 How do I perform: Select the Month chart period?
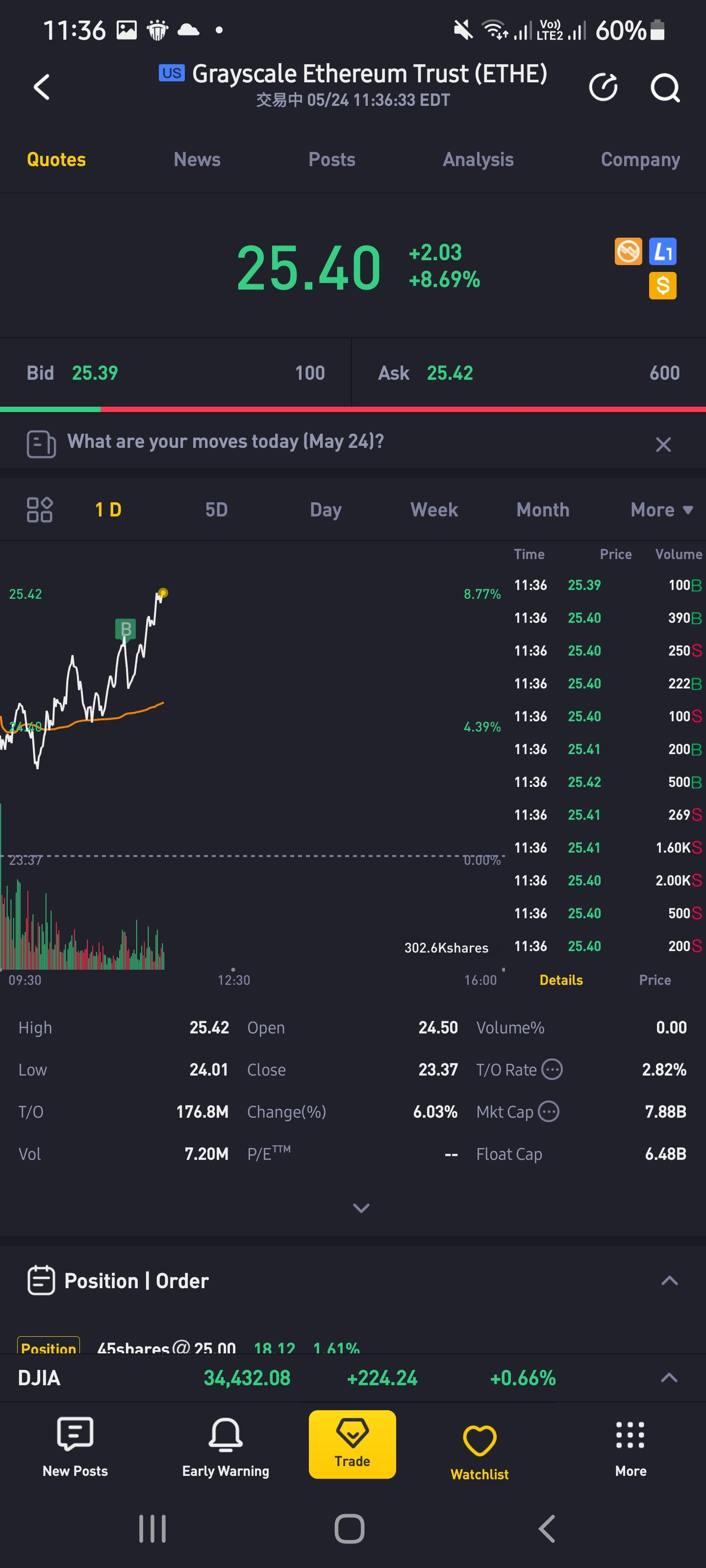(543, 510)
